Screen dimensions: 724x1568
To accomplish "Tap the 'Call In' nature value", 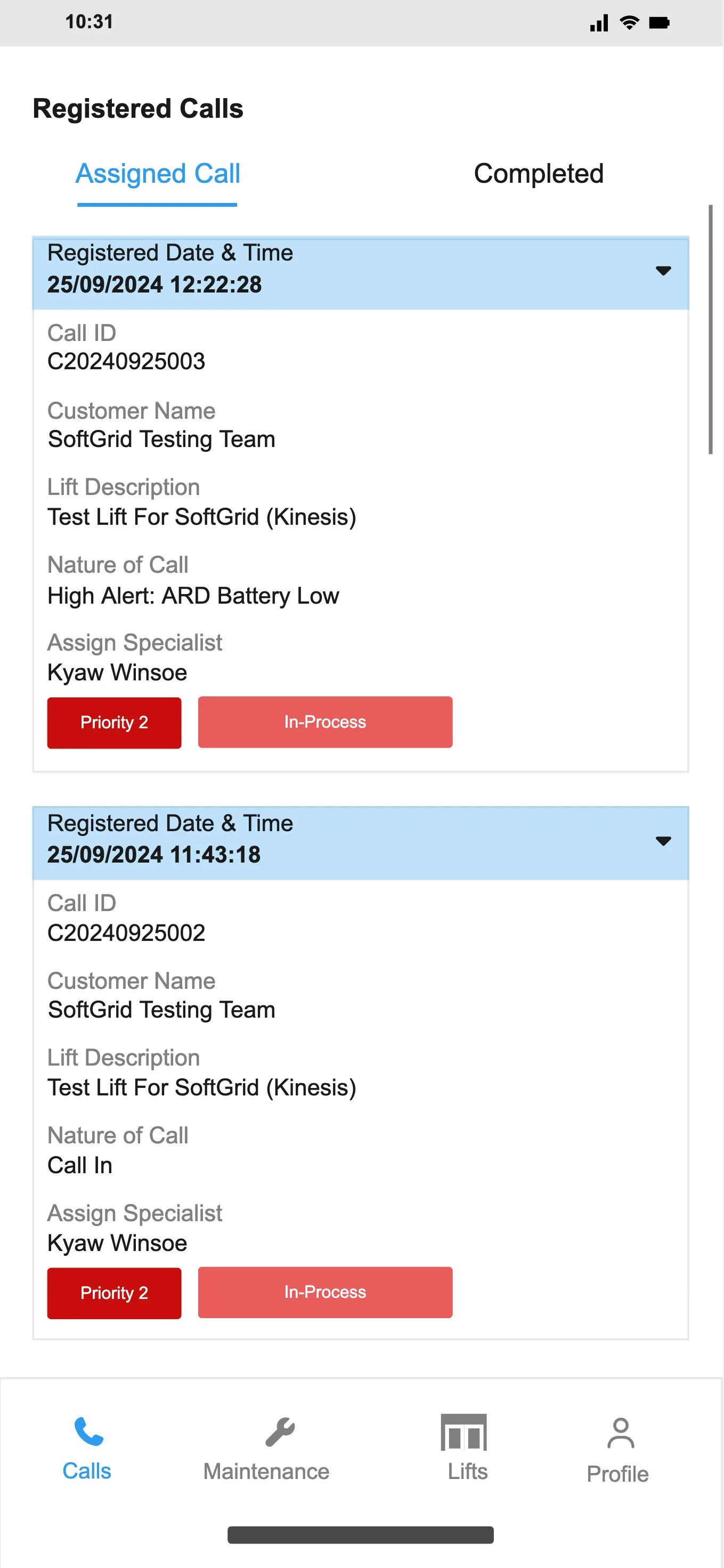I will (80, 1165).
